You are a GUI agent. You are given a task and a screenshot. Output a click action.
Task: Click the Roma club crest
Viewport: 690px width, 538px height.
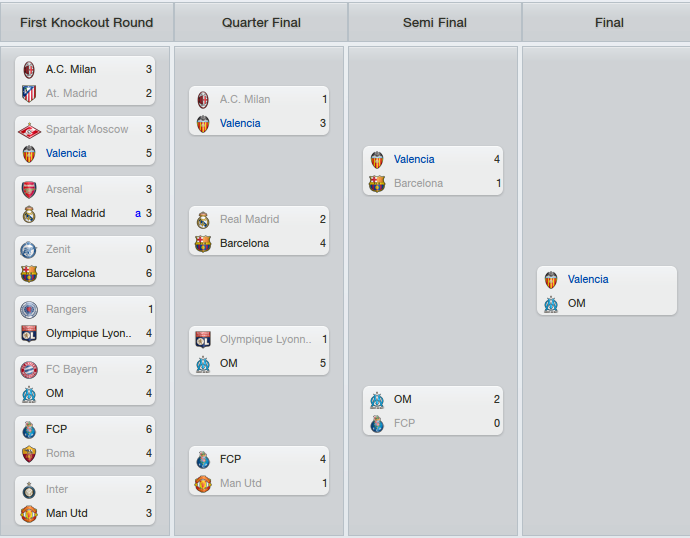coord(29,454)
